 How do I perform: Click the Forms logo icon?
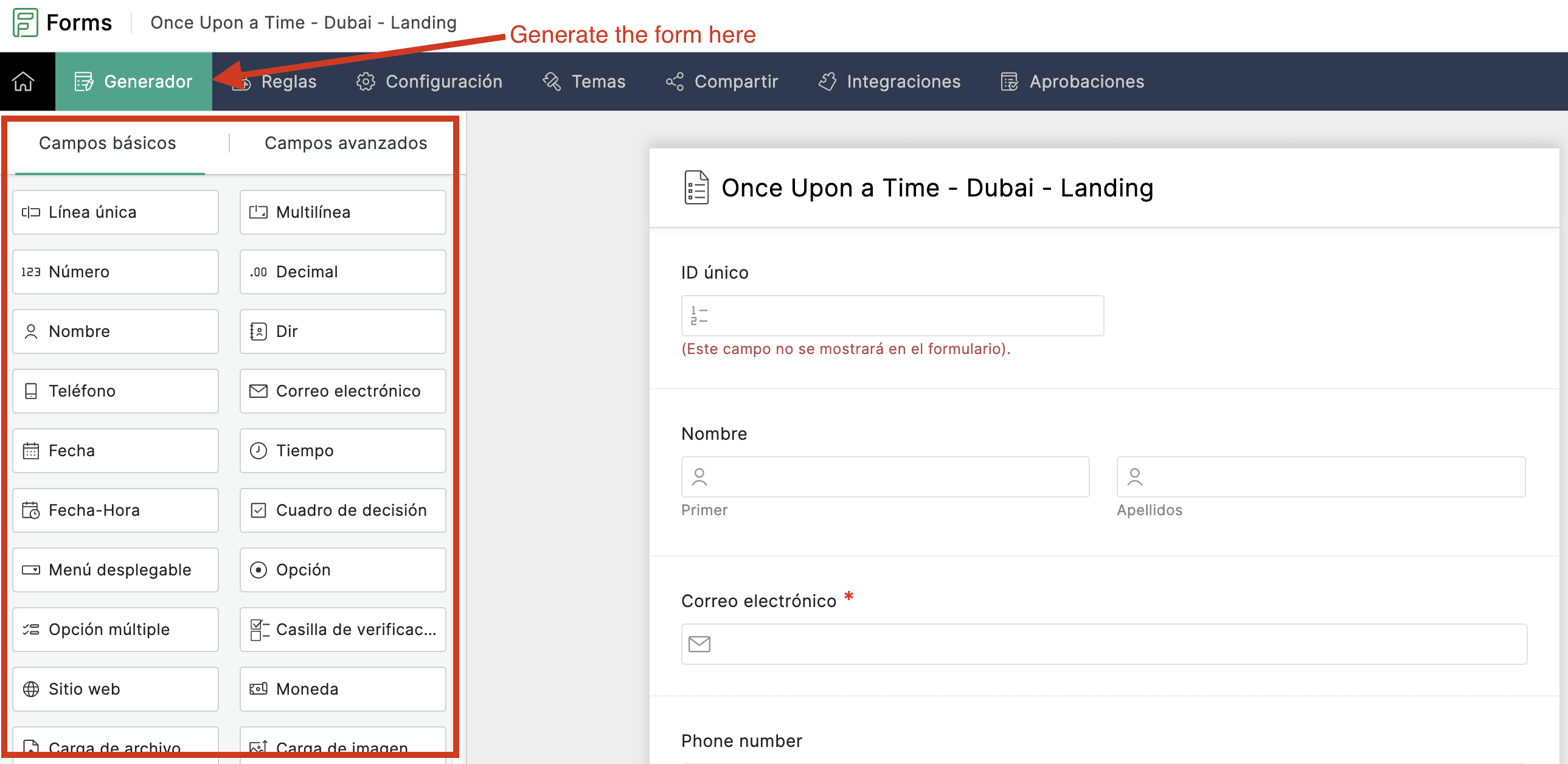pos(26,23)
